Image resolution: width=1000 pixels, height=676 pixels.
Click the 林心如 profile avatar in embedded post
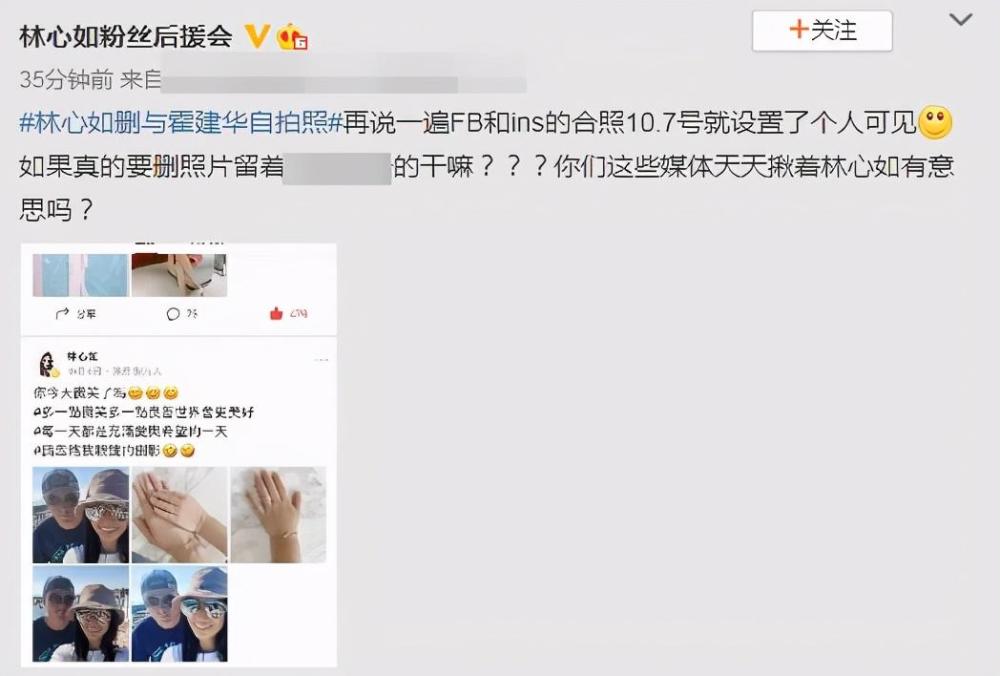tap(48, 364)
